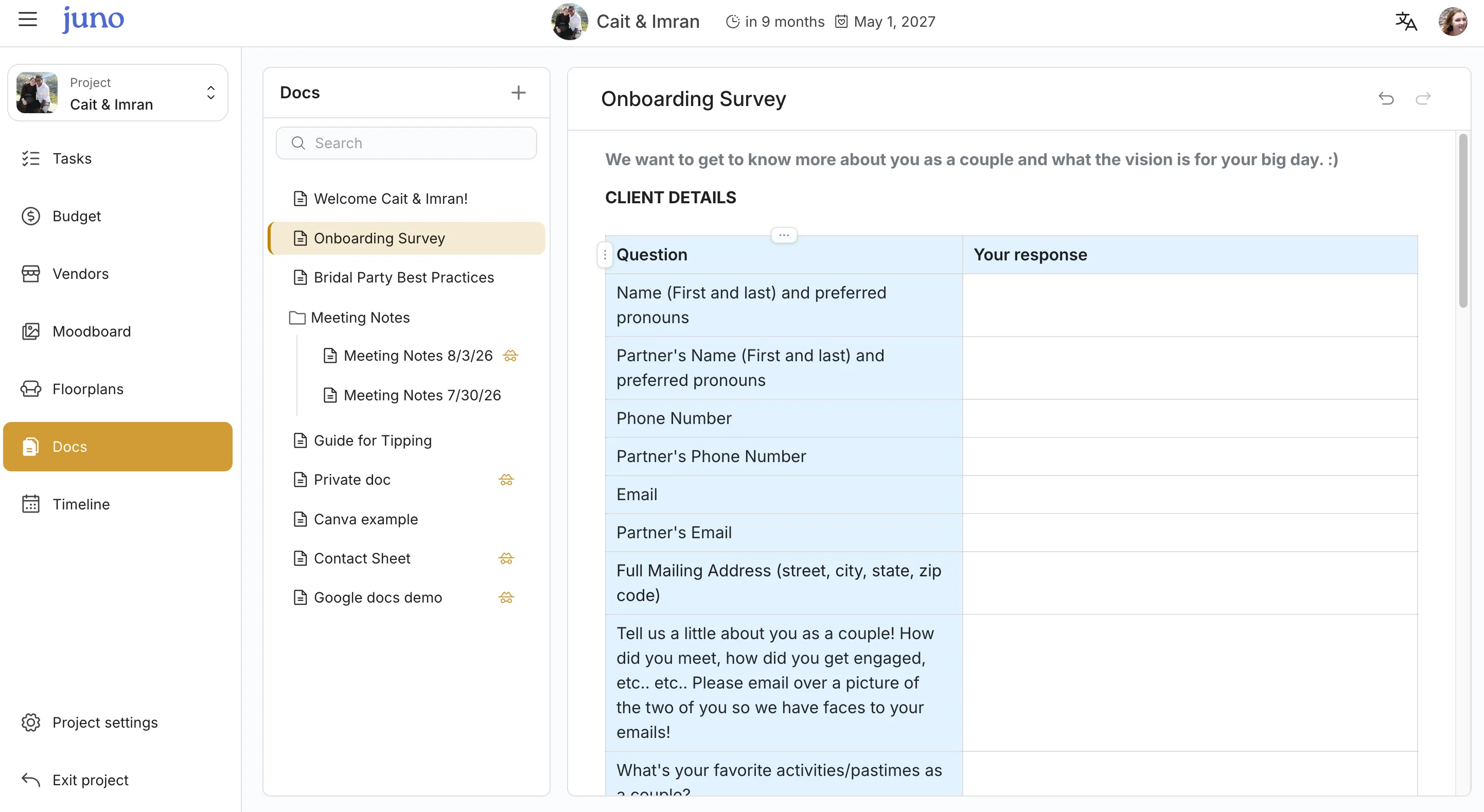The width and height of the screenshot is (1484, 812).
Task: Expand the Project selector dropdown
Action: tap(118, 93)
